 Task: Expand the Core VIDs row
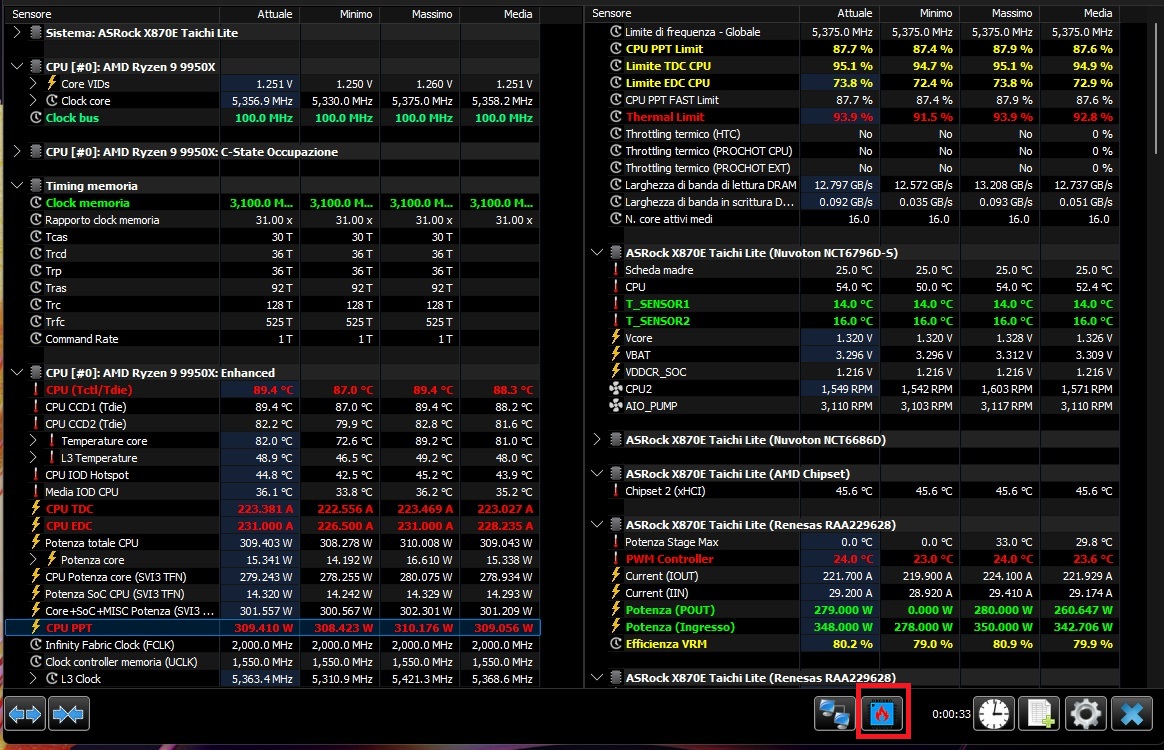pos(33,83)
